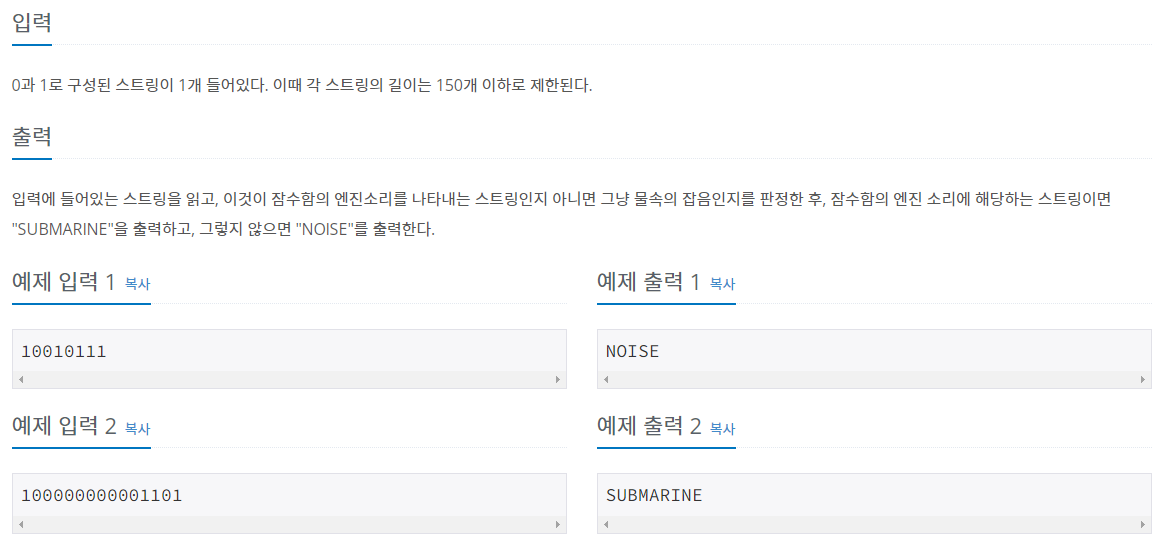Click left scroll arrow under 1000000000001101 box

click(21, 524)
